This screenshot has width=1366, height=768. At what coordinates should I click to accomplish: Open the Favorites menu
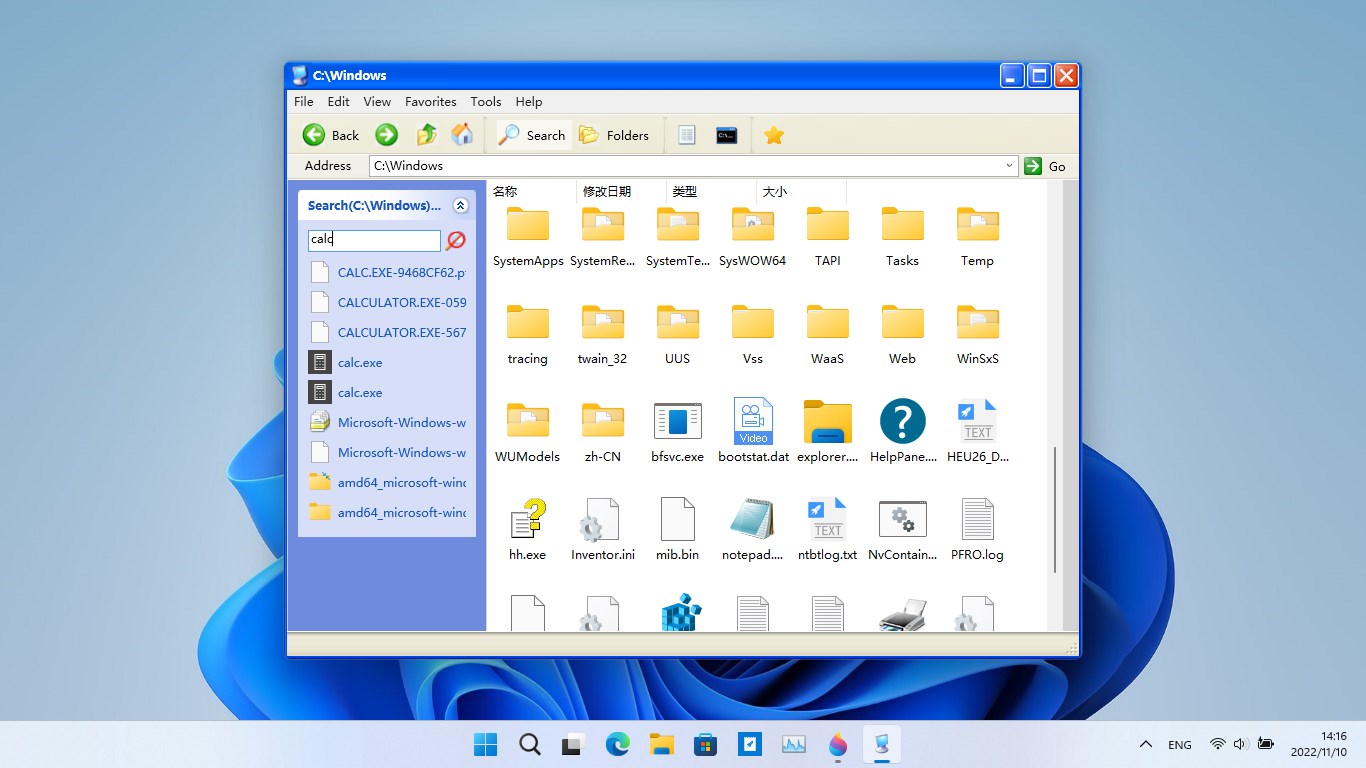430,101
